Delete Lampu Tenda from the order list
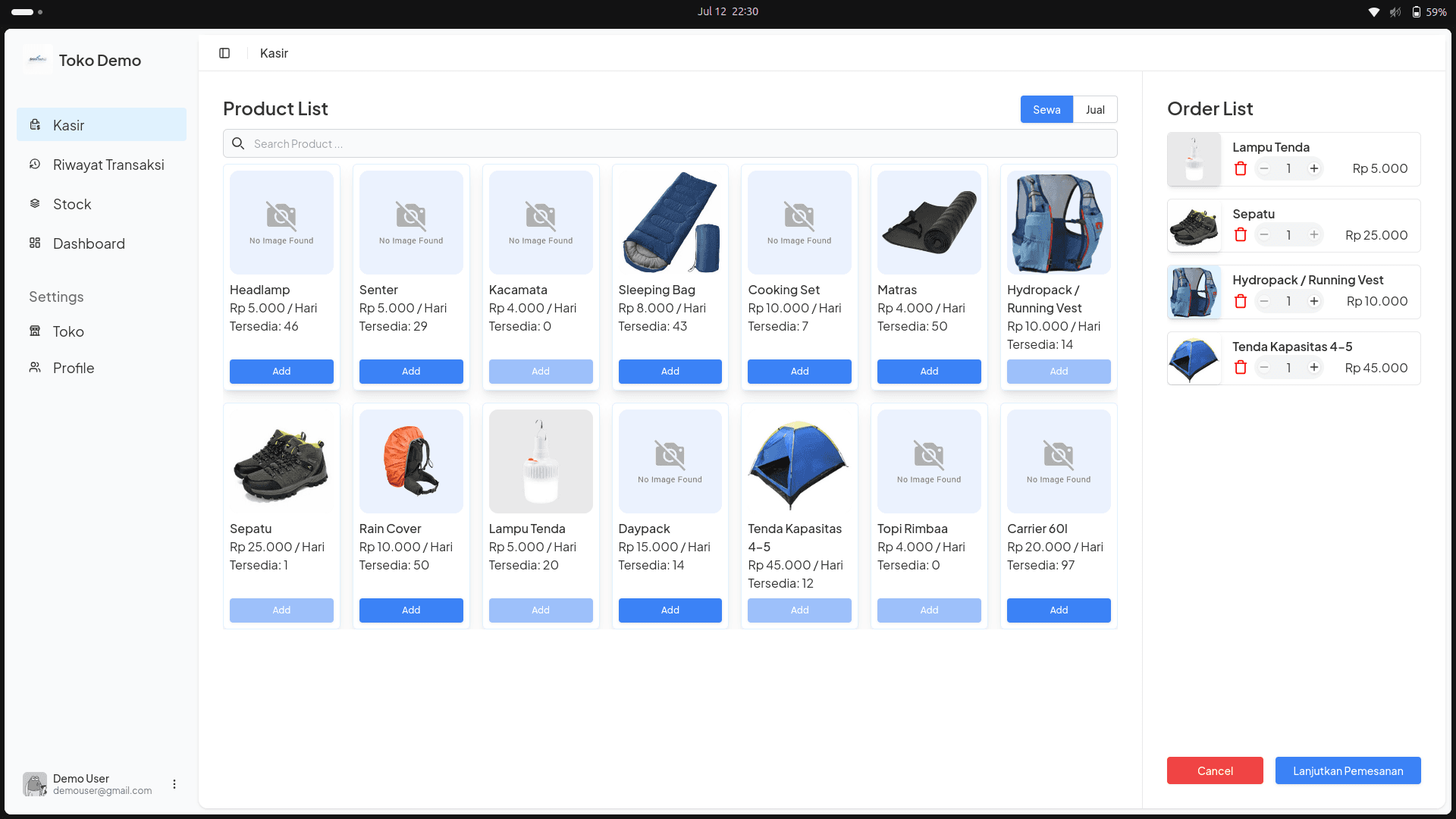This screenshot has width=1456, height=819. point(1241,168)
